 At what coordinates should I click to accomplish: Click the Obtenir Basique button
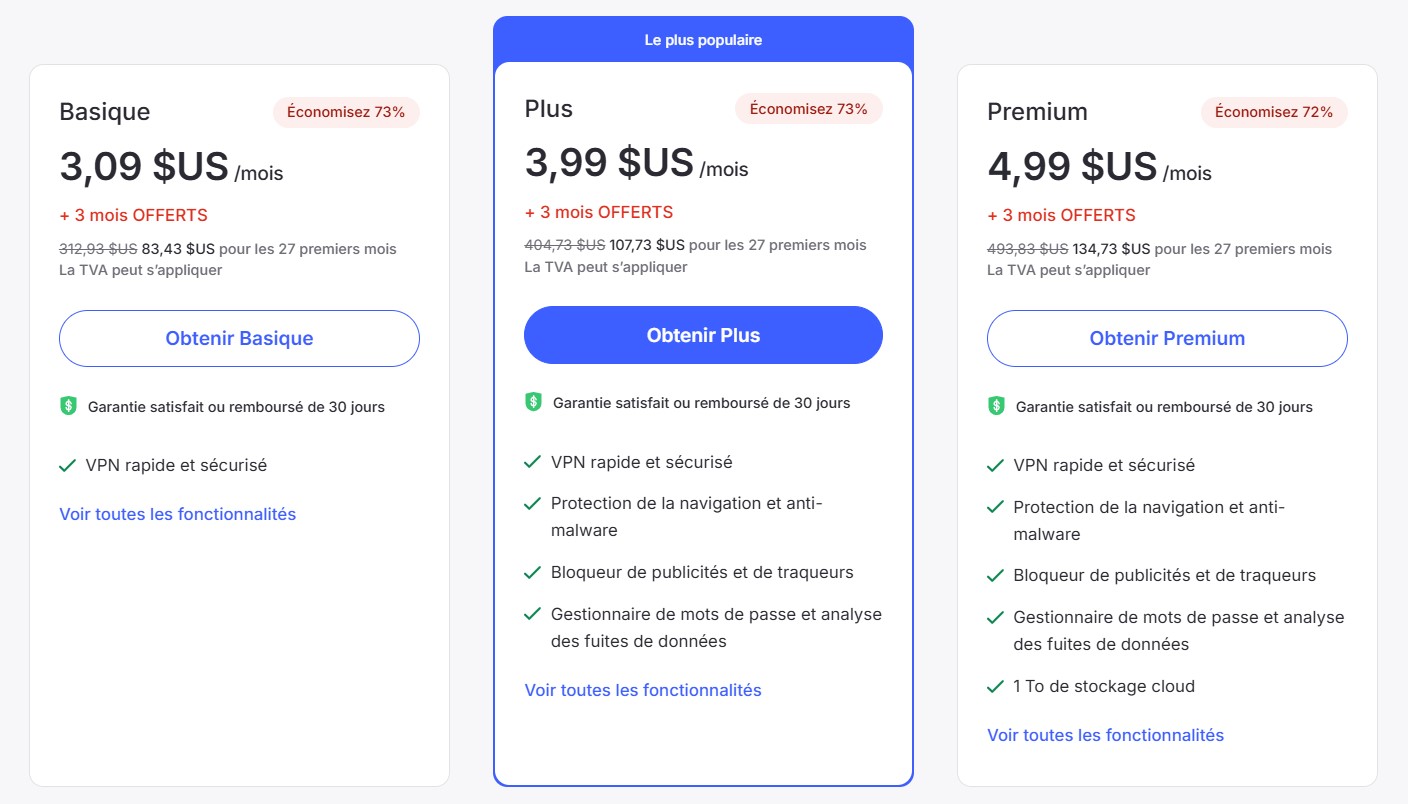pyautogui.click(x=239, y=338)
